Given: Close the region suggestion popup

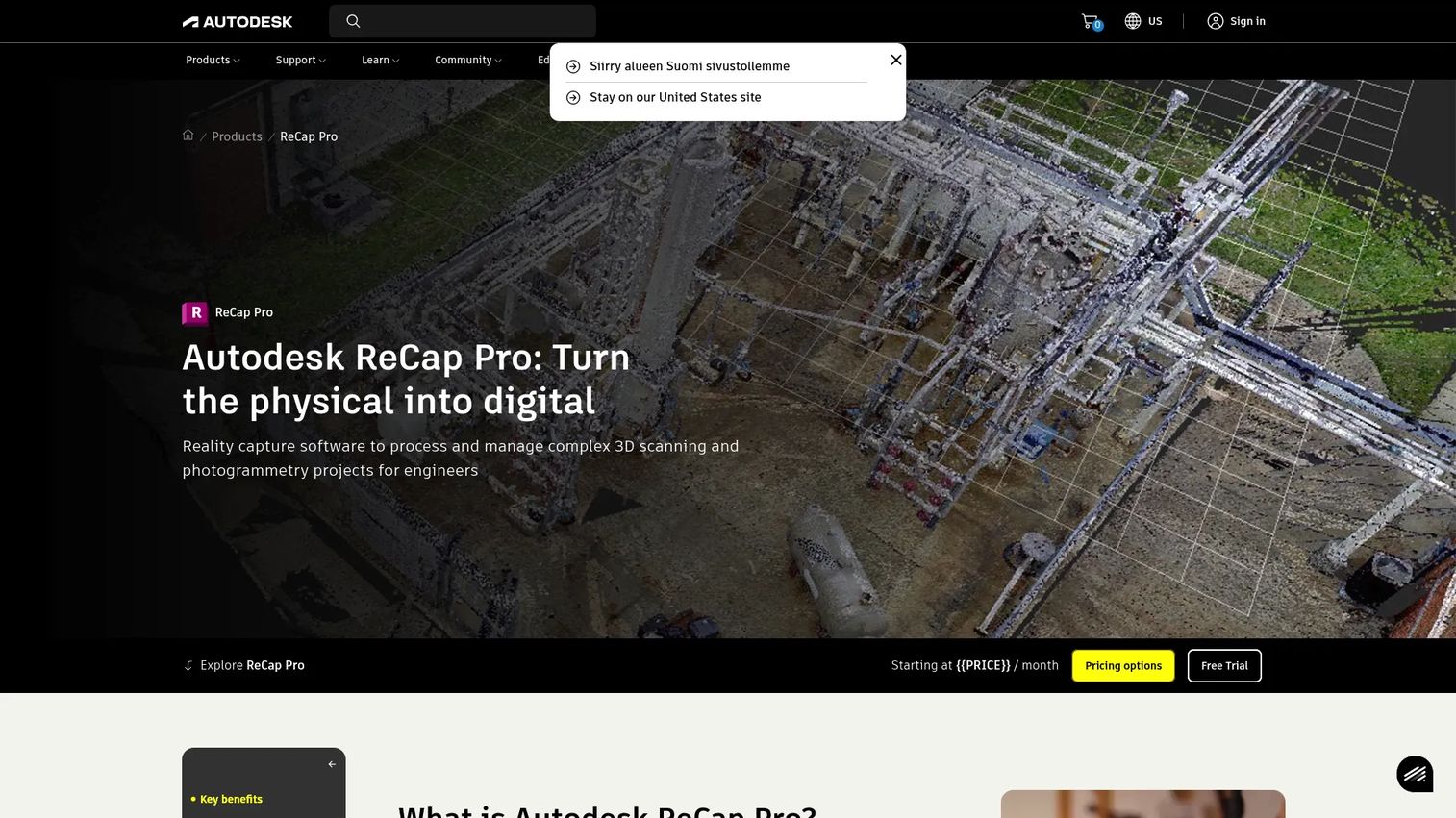Looking at the screenshot, I should (895, 60).
